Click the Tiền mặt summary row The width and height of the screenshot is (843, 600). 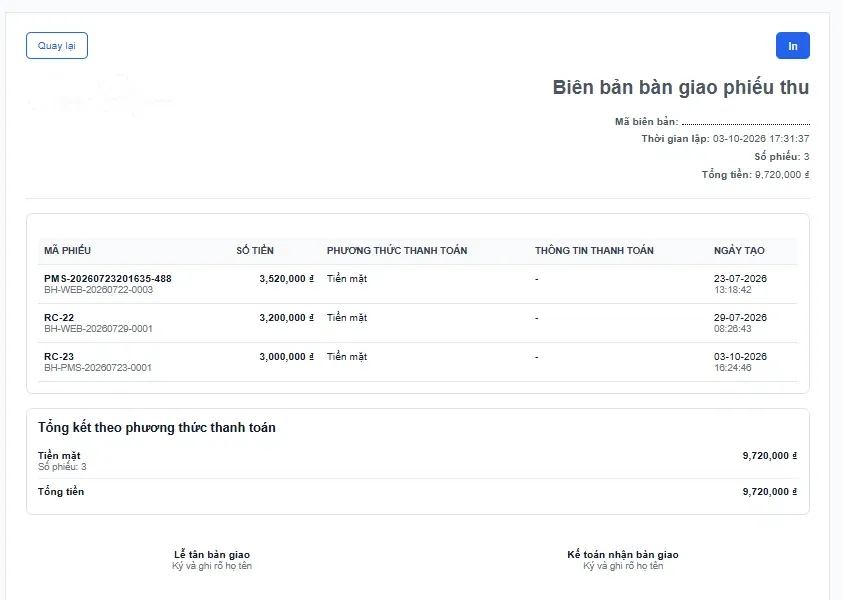(417, 461)
